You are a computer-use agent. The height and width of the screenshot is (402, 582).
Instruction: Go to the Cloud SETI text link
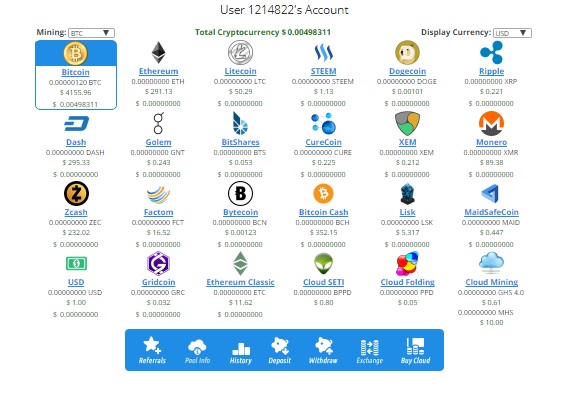pyautogui.click(x=324, y=282)
